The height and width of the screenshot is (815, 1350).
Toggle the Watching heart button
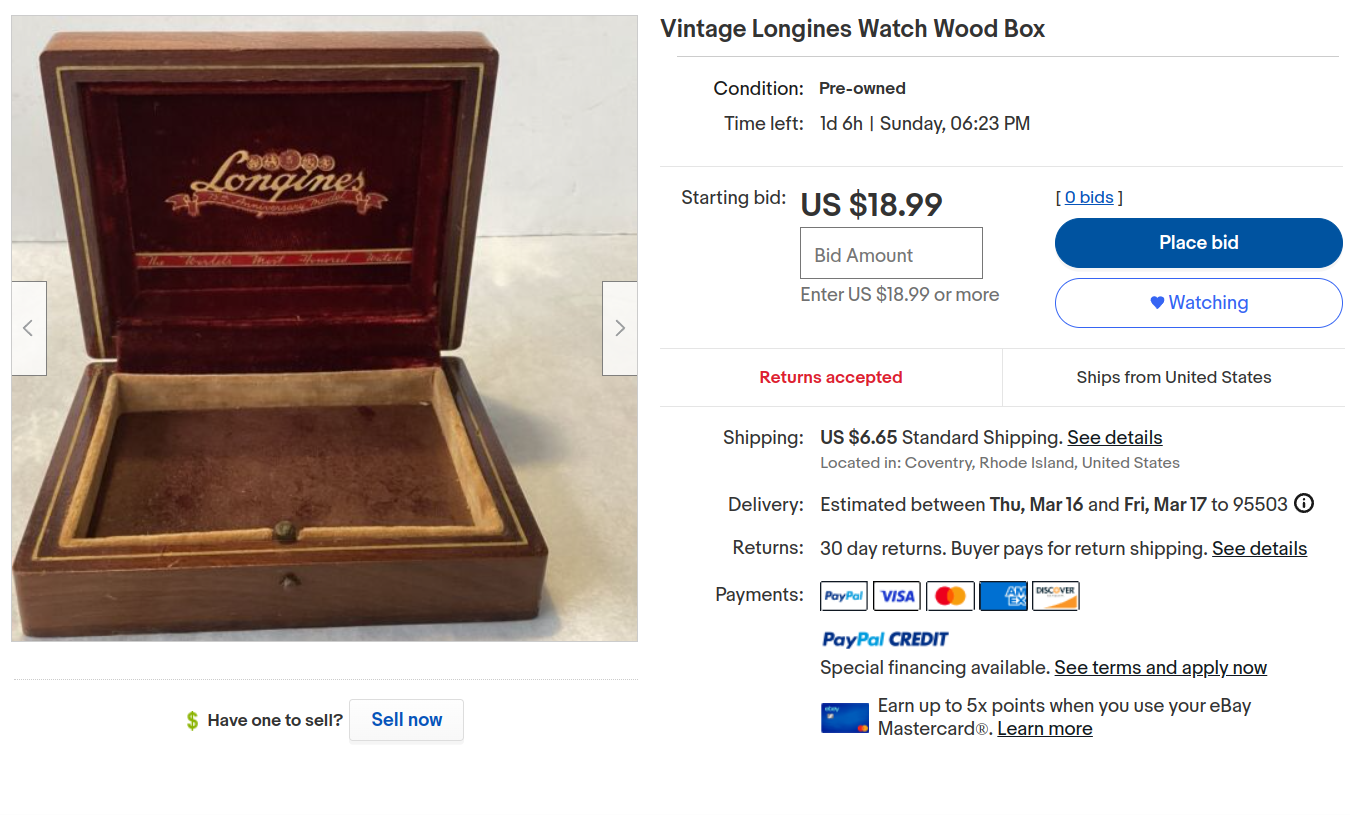(1198, 303)
